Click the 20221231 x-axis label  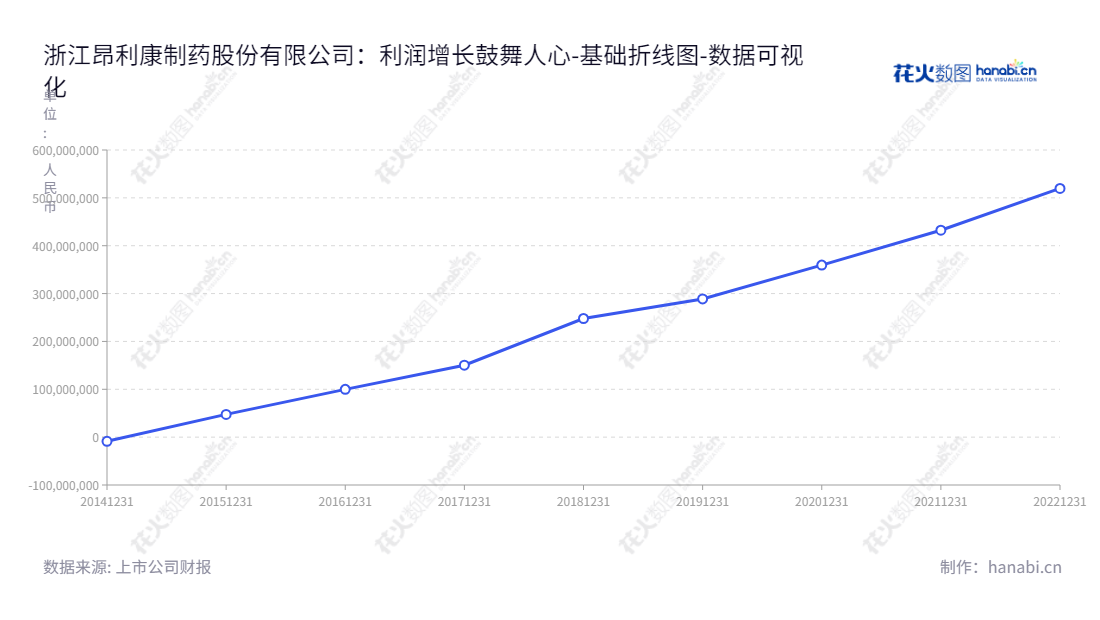tap(1059, 501)
